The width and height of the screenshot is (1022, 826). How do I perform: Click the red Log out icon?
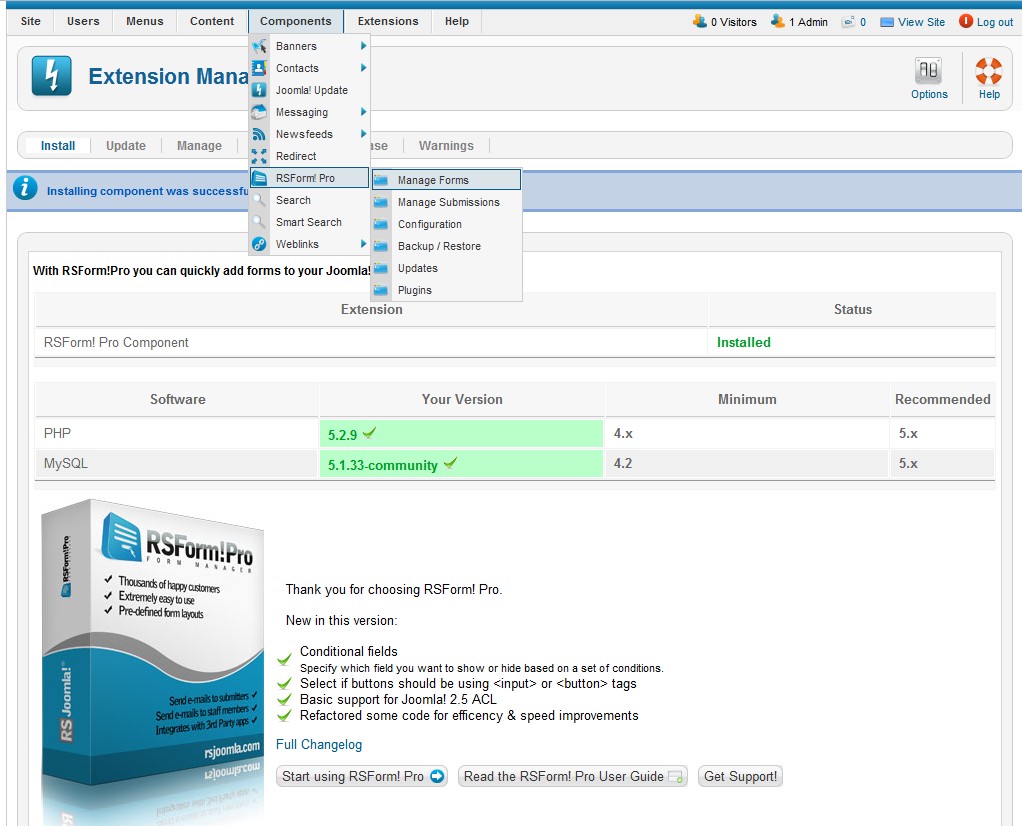965,22
